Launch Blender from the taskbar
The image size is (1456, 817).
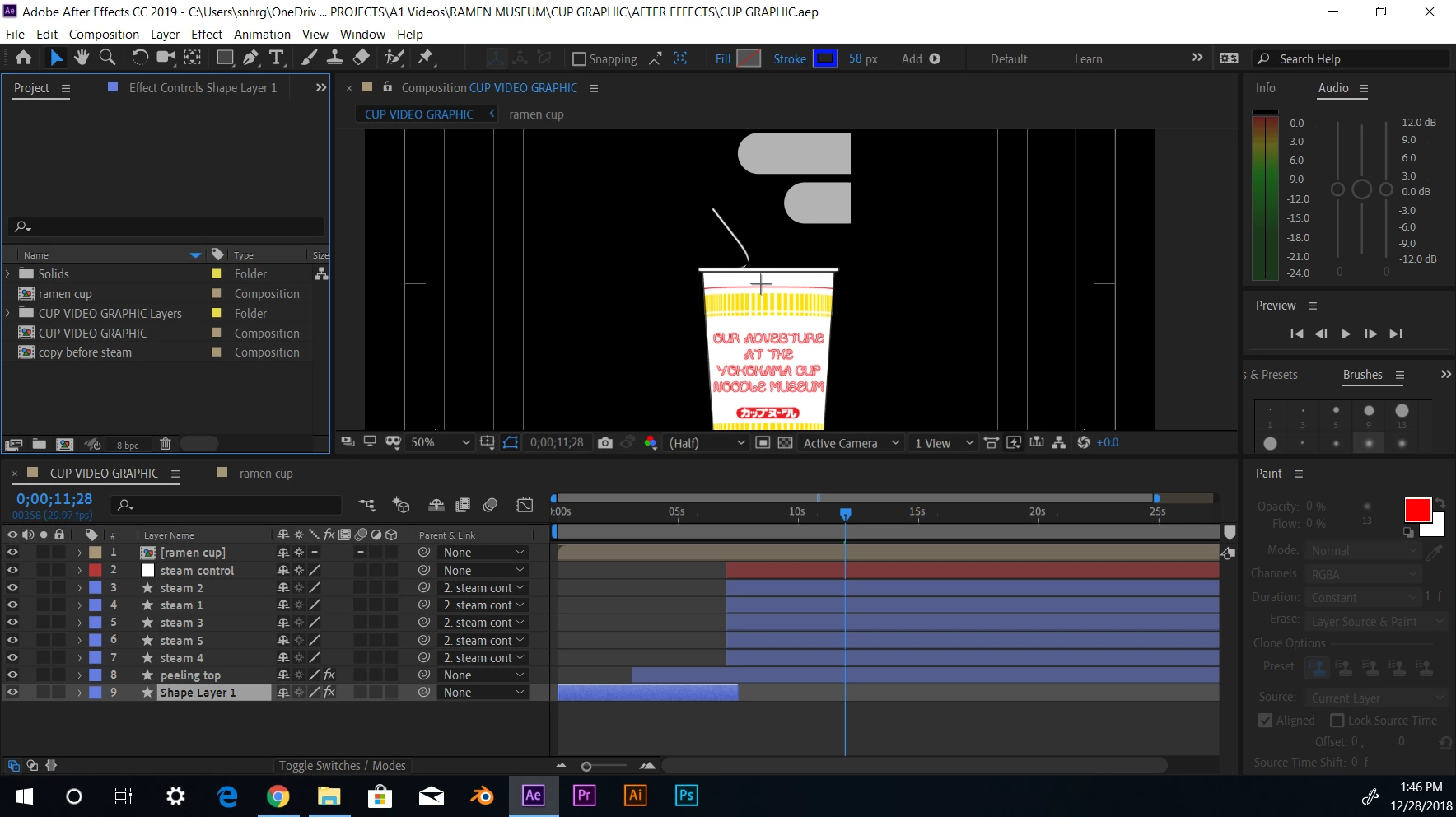coord(482,796)
